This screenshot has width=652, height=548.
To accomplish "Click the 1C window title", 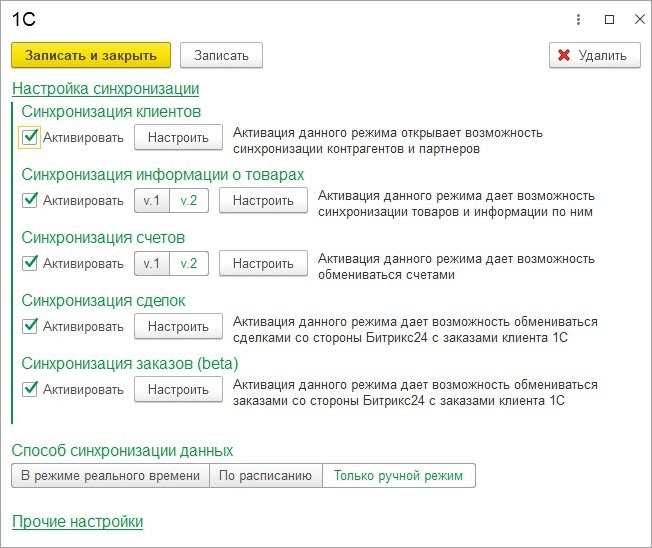I will pos(24,20).
